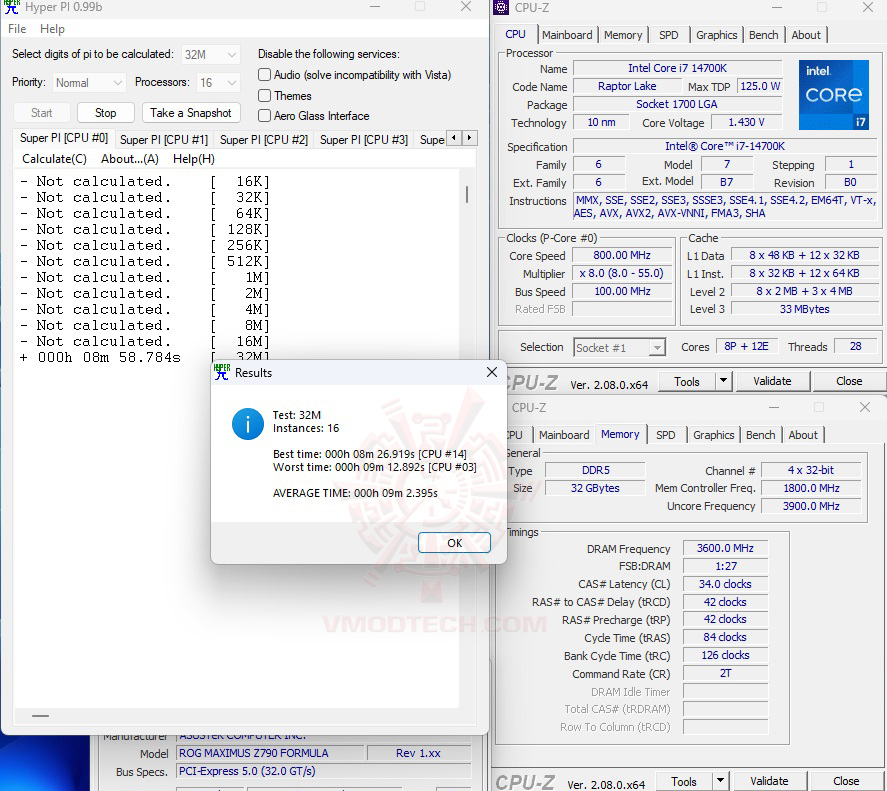
Task: Select Memory tab in lower CPU-Z
Action: pyautogui.click(x=620, y=434)
